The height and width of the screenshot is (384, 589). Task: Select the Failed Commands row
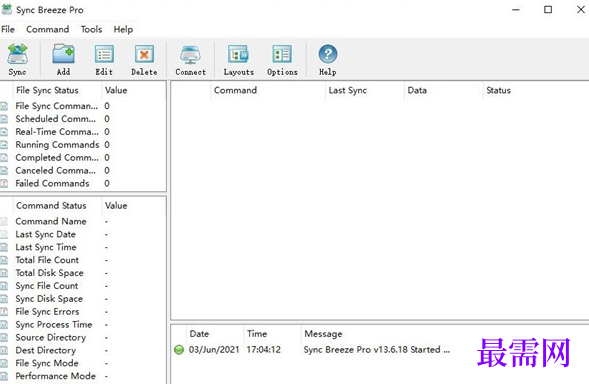point(83,184)
